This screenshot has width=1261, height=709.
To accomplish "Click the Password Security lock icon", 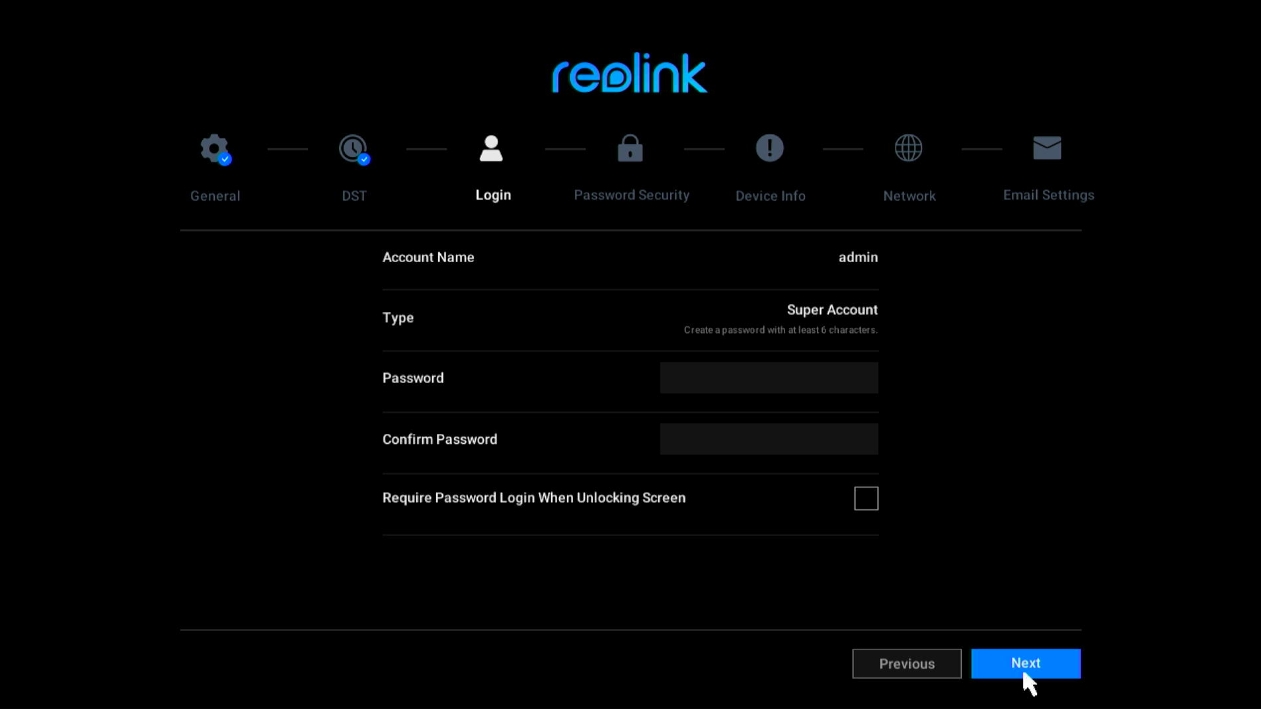I will 630,148.
